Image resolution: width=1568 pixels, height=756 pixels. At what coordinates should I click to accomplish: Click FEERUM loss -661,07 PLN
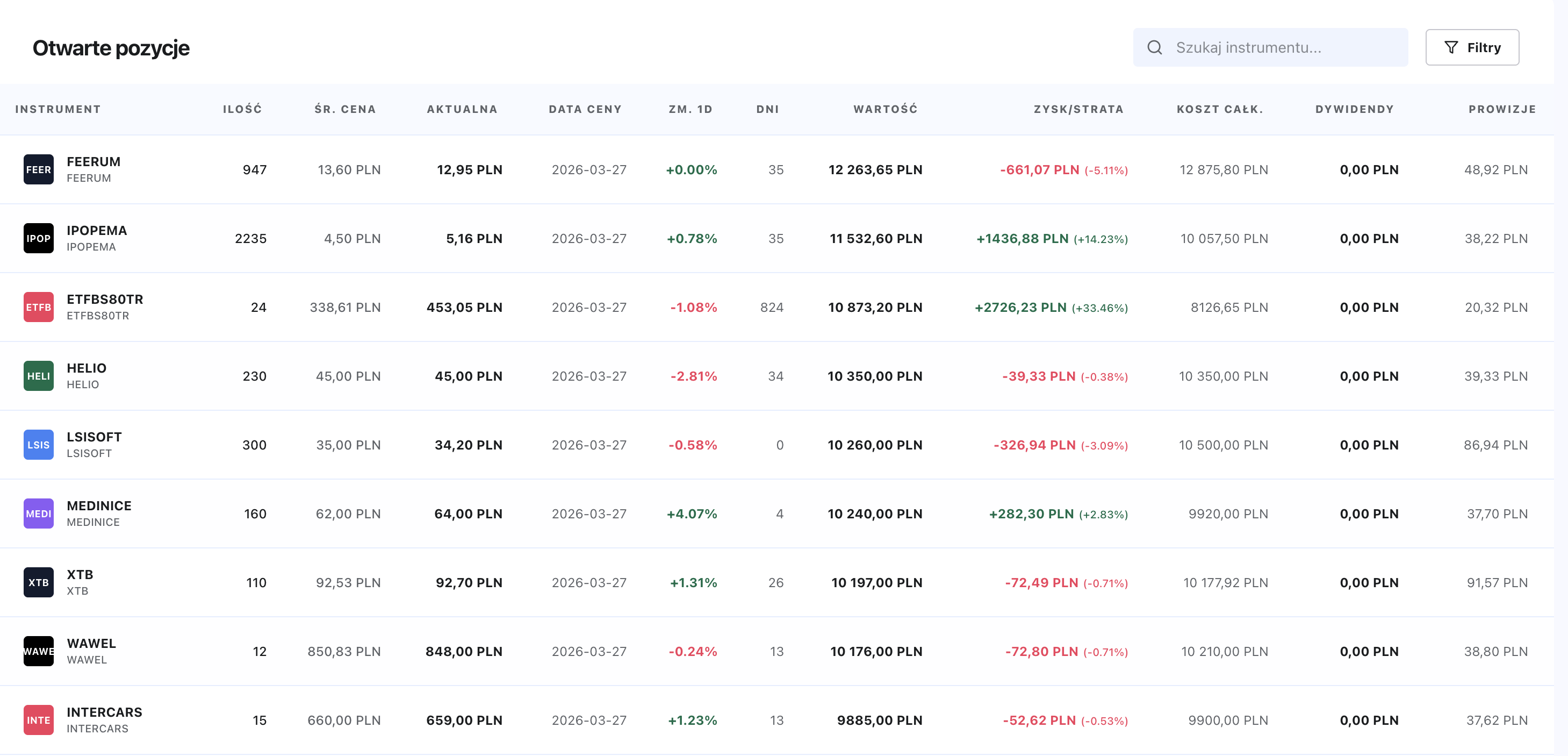(1040, 170)
